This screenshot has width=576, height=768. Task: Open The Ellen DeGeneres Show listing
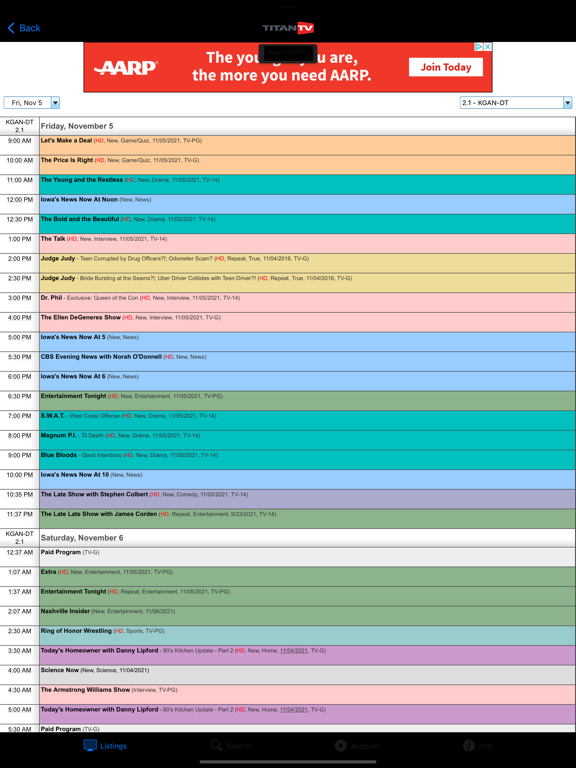point(307,322)
